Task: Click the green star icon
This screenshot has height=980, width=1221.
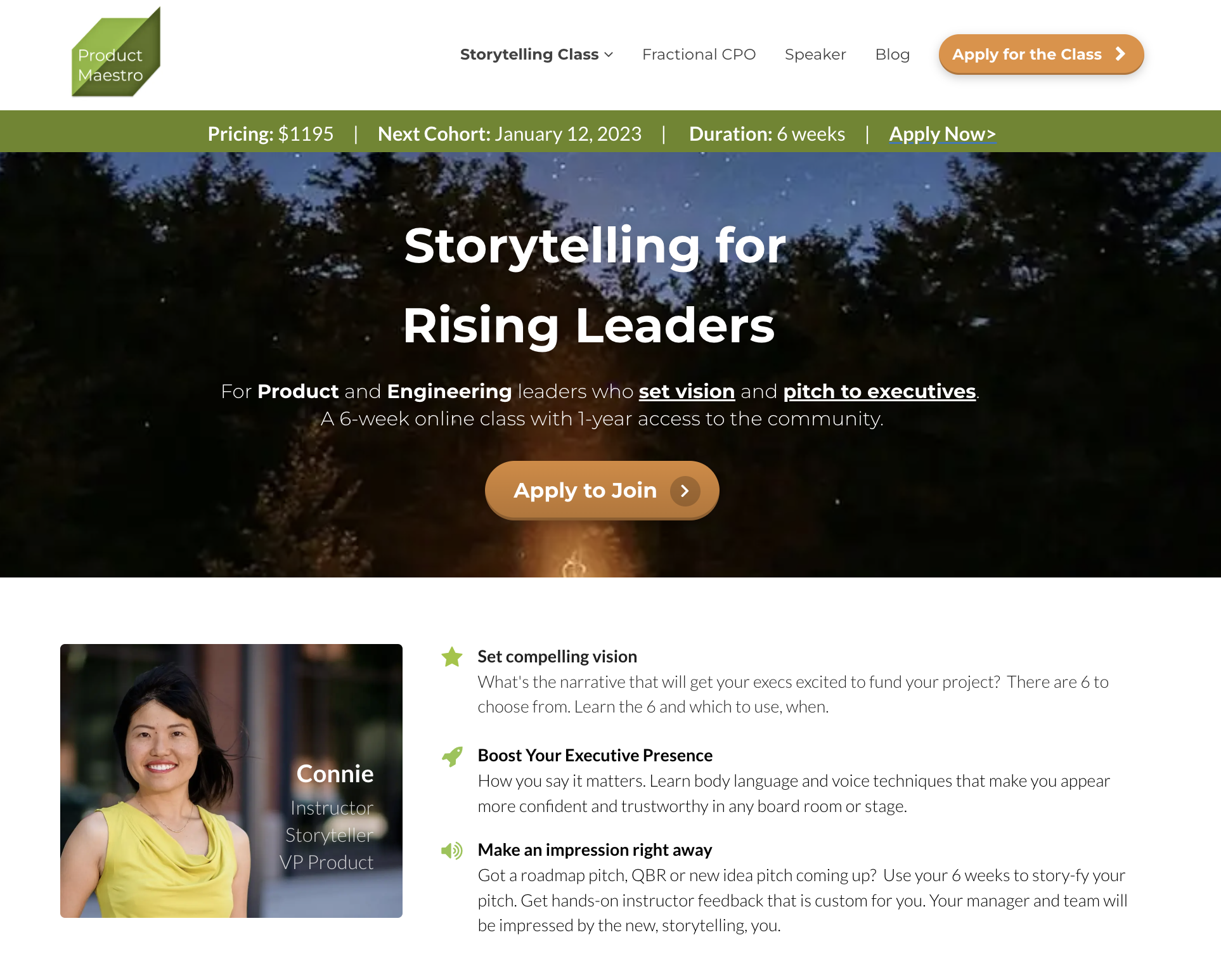Action: pyautogui.click(x=452, y=657)
